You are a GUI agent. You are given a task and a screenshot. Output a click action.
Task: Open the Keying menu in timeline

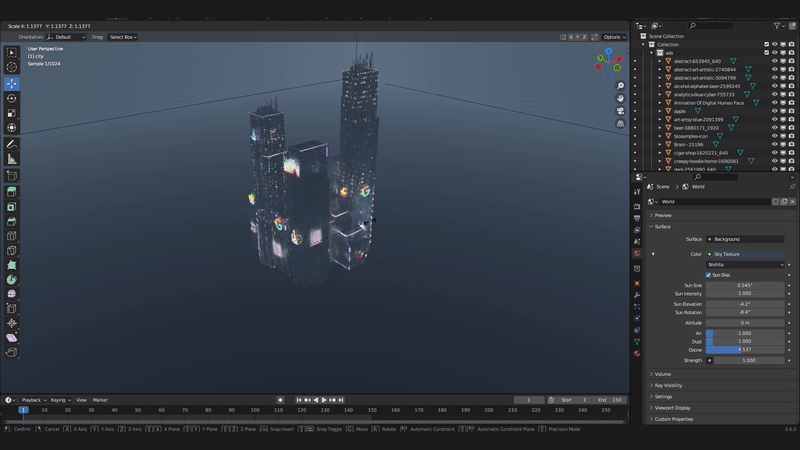coord(60,400)
